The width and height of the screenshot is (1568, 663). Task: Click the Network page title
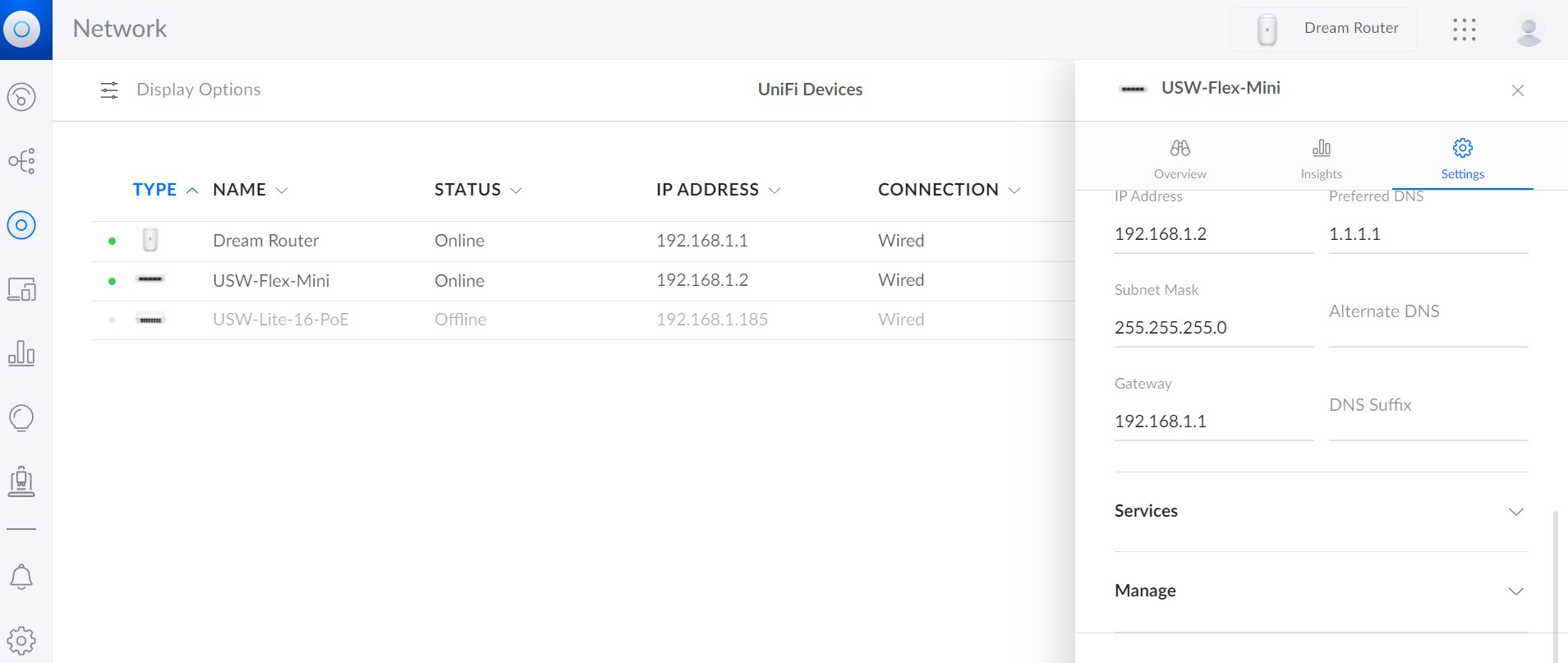point(120,29)
